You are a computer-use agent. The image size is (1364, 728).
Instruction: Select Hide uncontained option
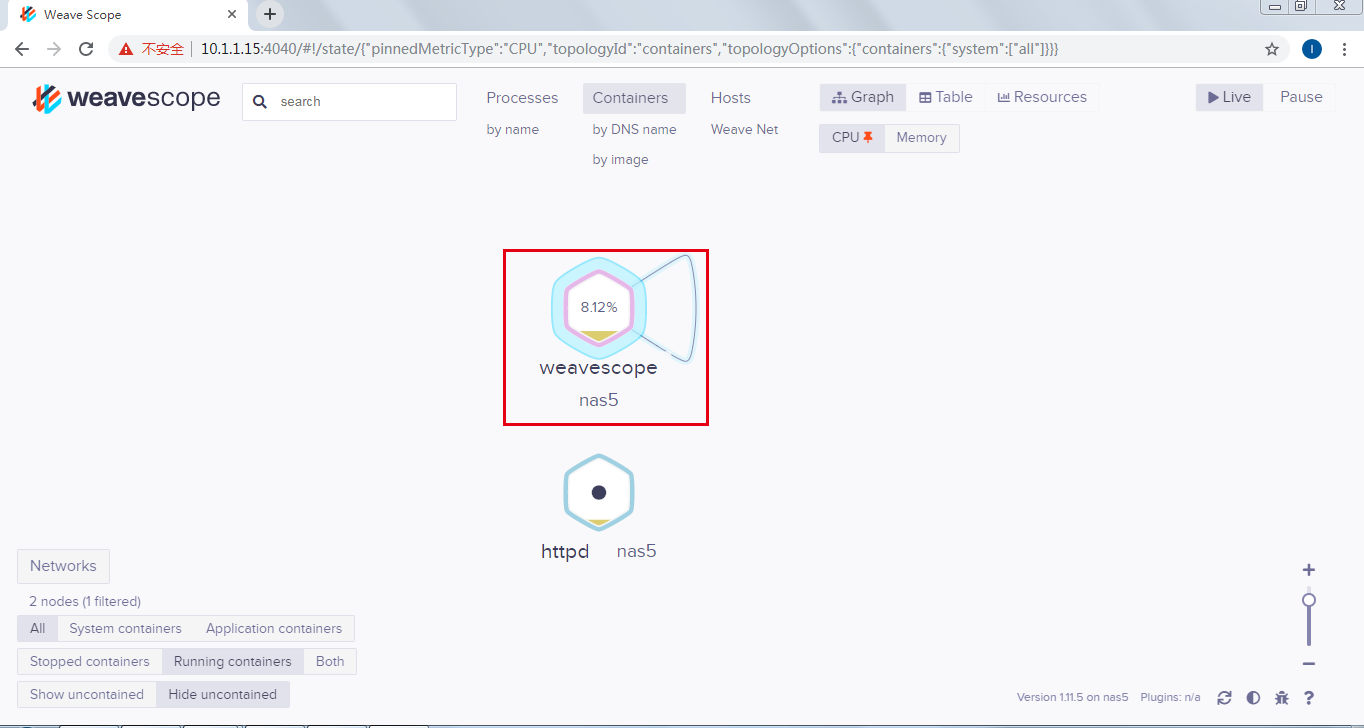(223, 695)
